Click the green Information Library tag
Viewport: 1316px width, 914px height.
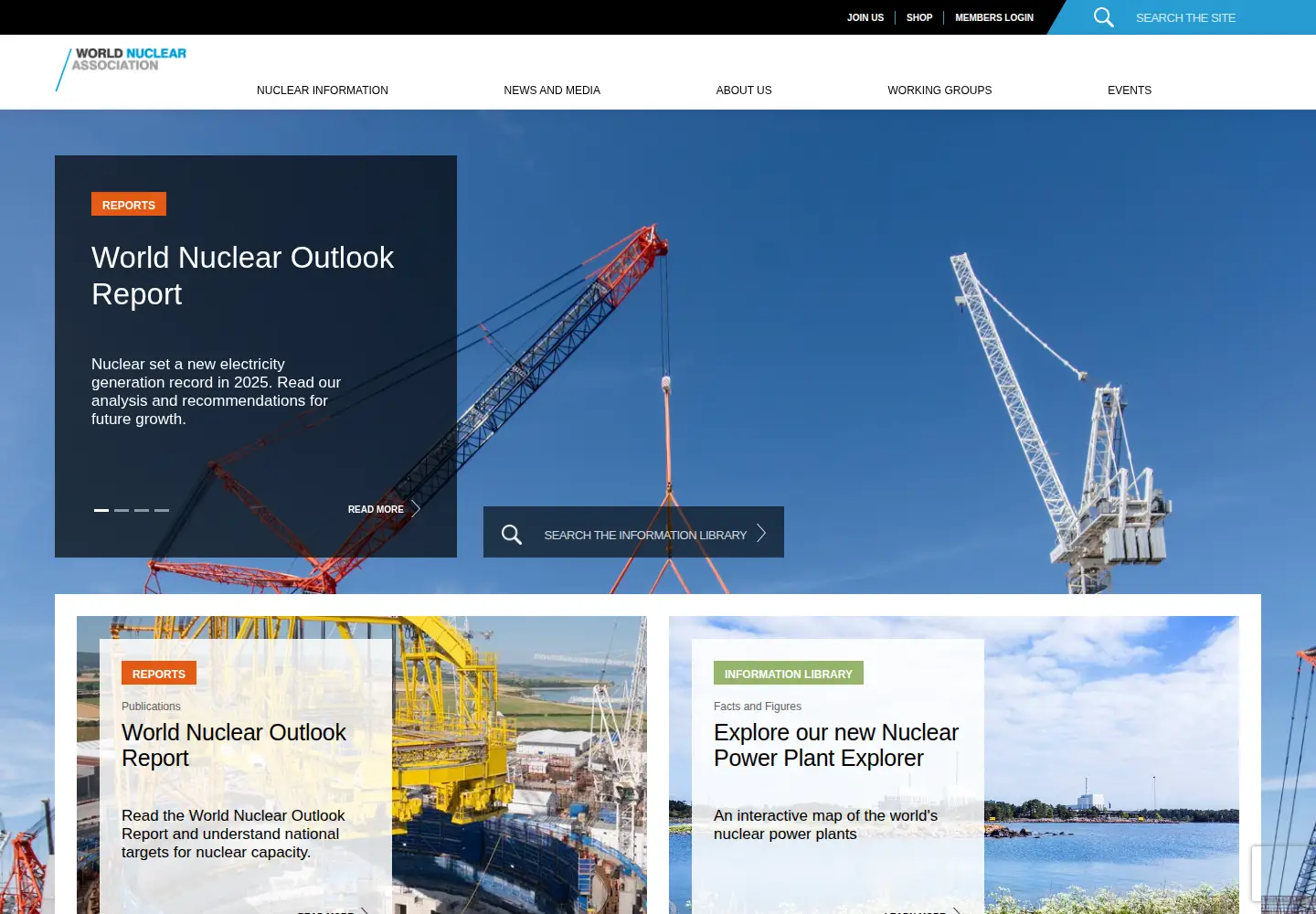[789, 674]
